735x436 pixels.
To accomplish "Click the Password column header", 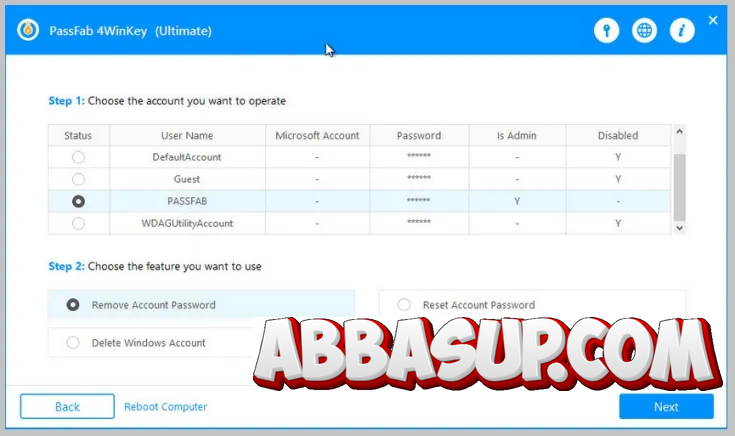I will coord(419,135).
